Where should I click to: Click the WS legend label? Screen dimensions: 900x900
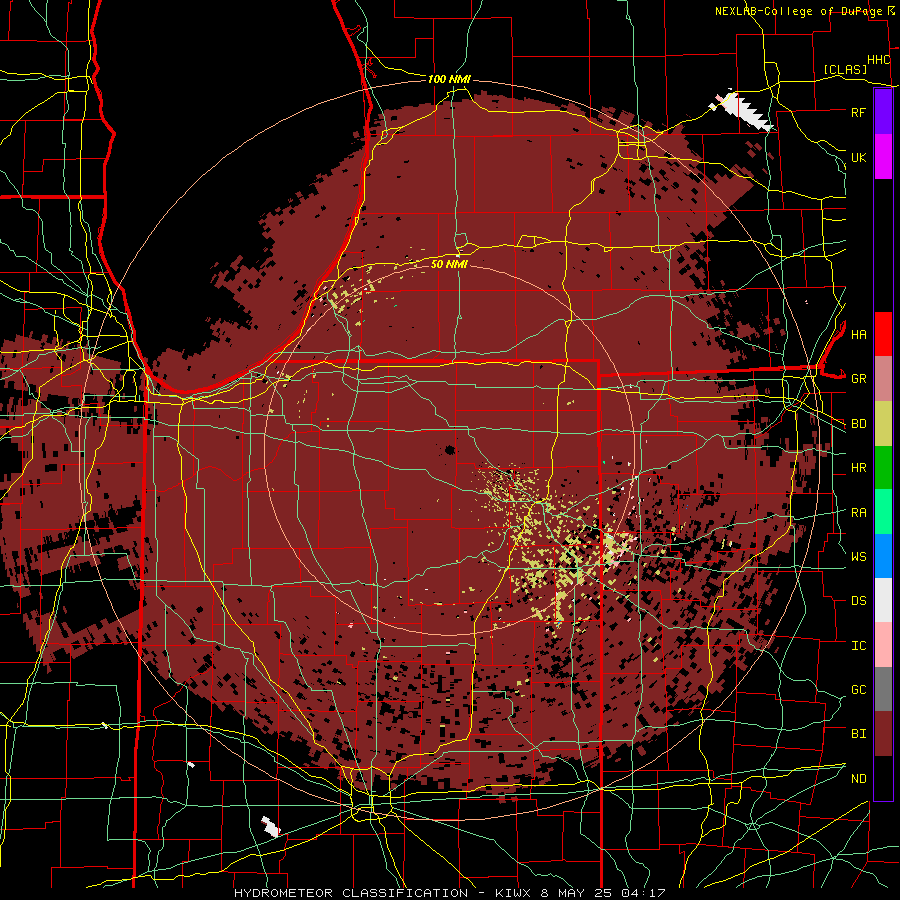click(x=858, y=557)
